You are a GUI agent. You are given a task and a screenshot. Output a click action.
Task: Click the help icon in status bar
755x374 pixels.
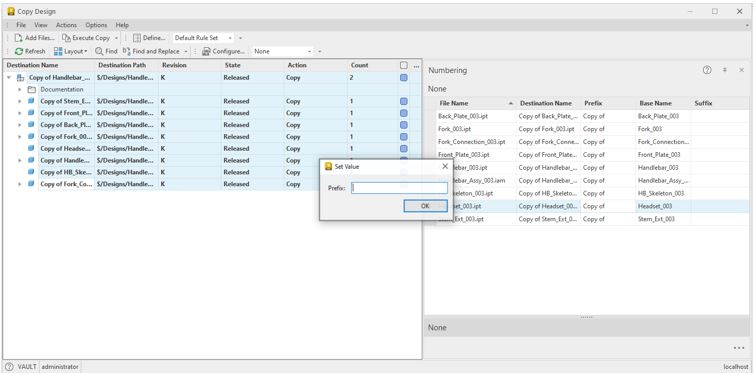click(9, 367)
